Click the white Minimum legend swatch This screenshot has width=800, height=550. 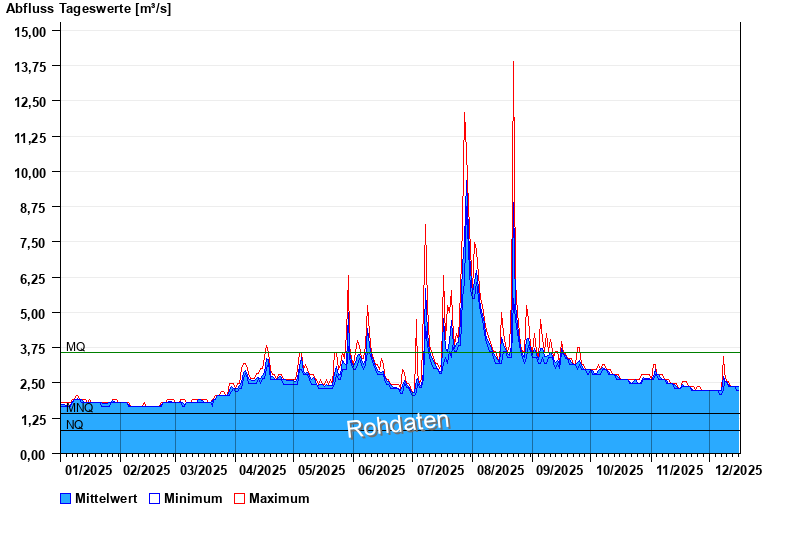coord(155,498)
